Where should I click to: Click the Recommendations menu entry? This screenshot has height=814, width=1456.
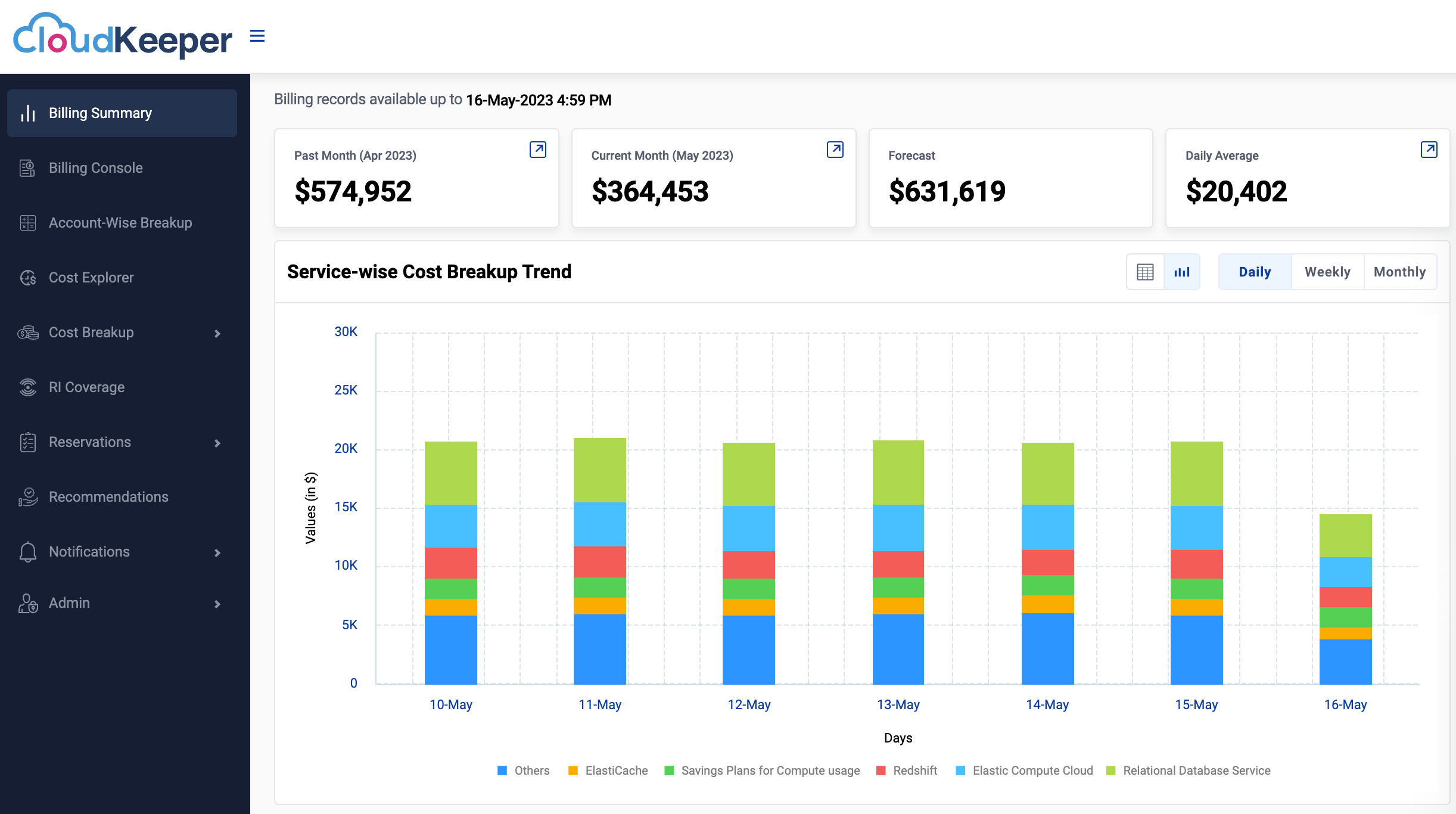pos(108,496)
